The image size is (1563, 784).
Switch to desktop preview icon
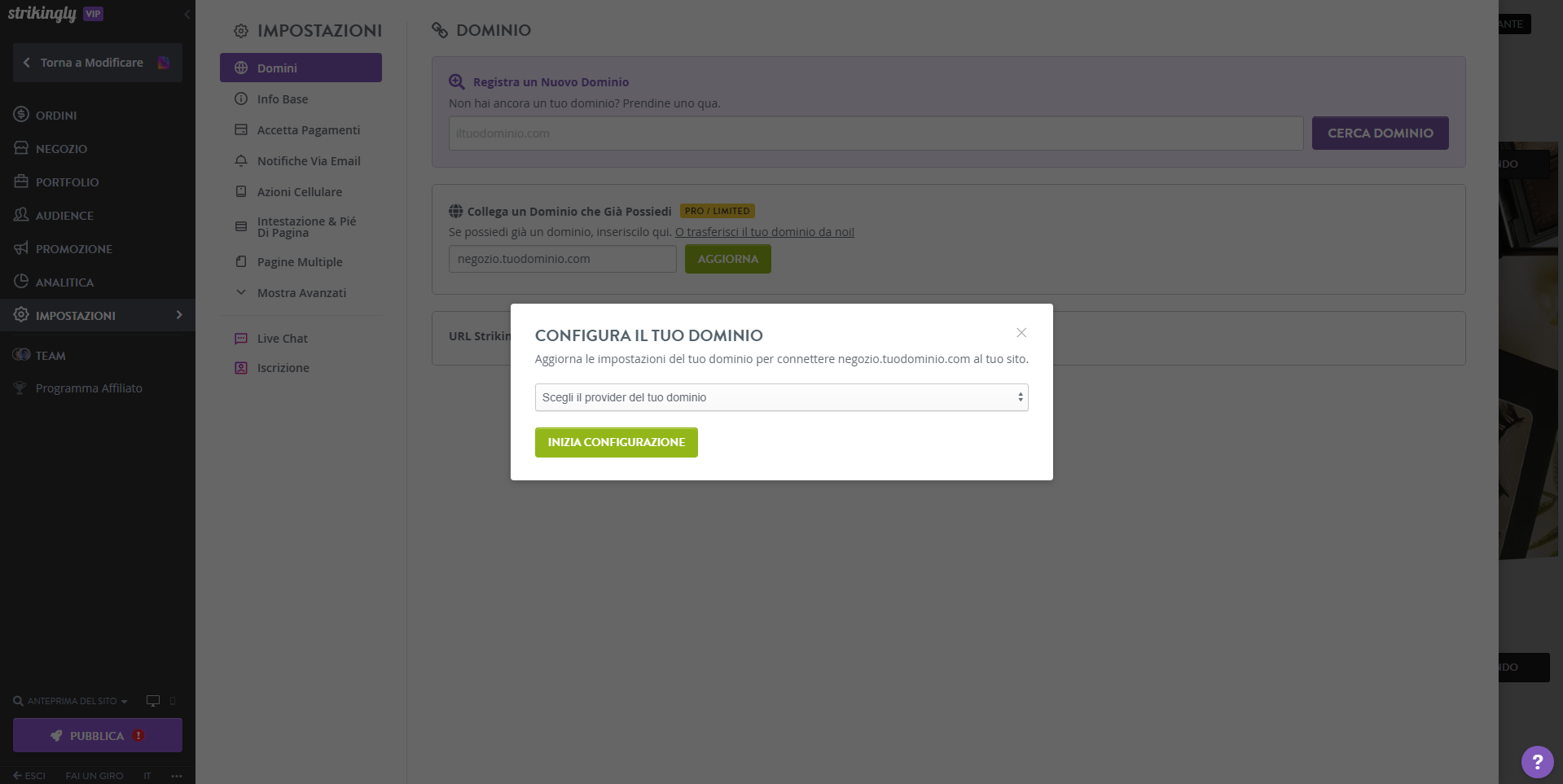point(152,701)
